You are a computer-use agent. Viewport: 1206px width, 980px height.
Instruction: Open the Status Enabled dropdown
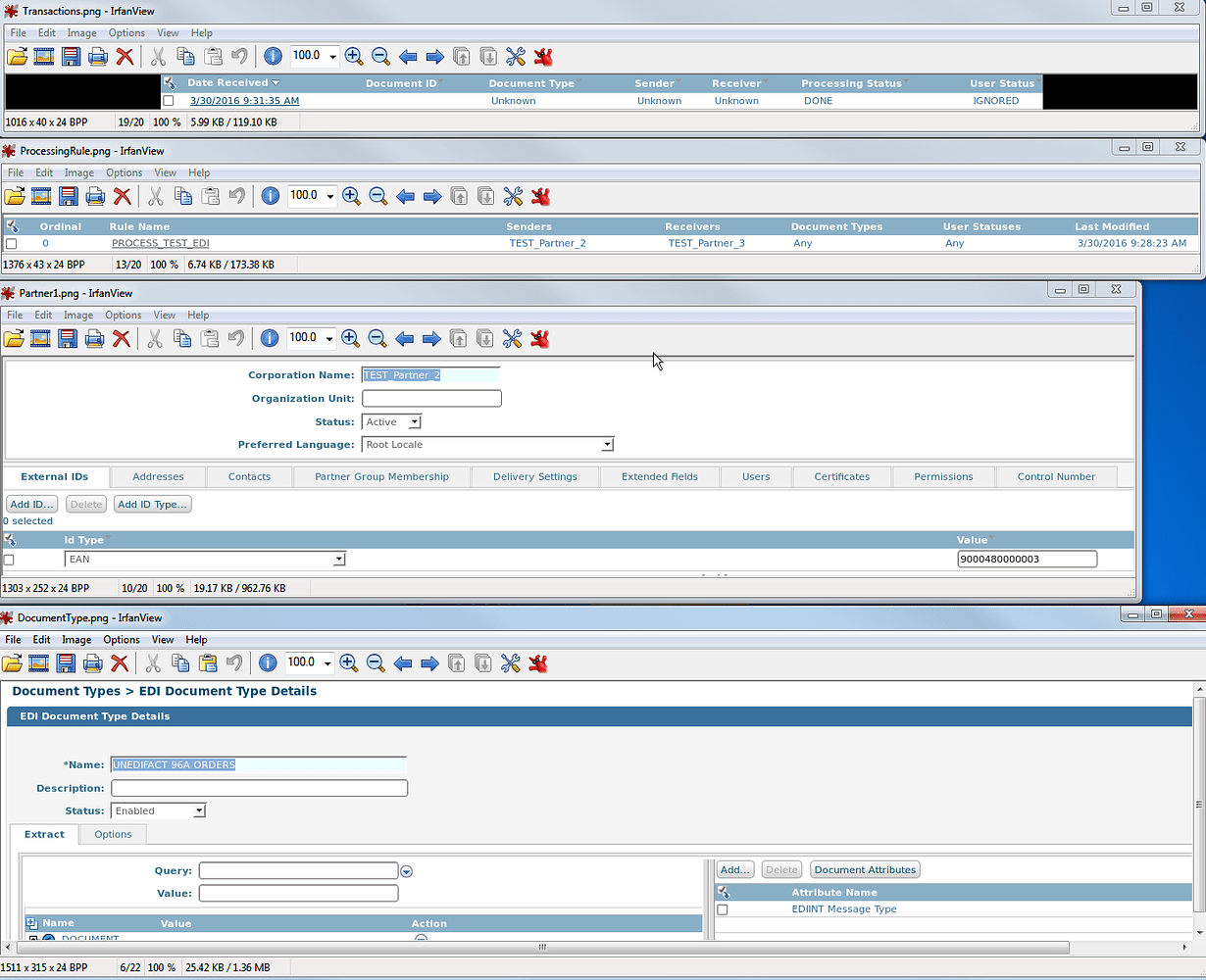point(199,811)
